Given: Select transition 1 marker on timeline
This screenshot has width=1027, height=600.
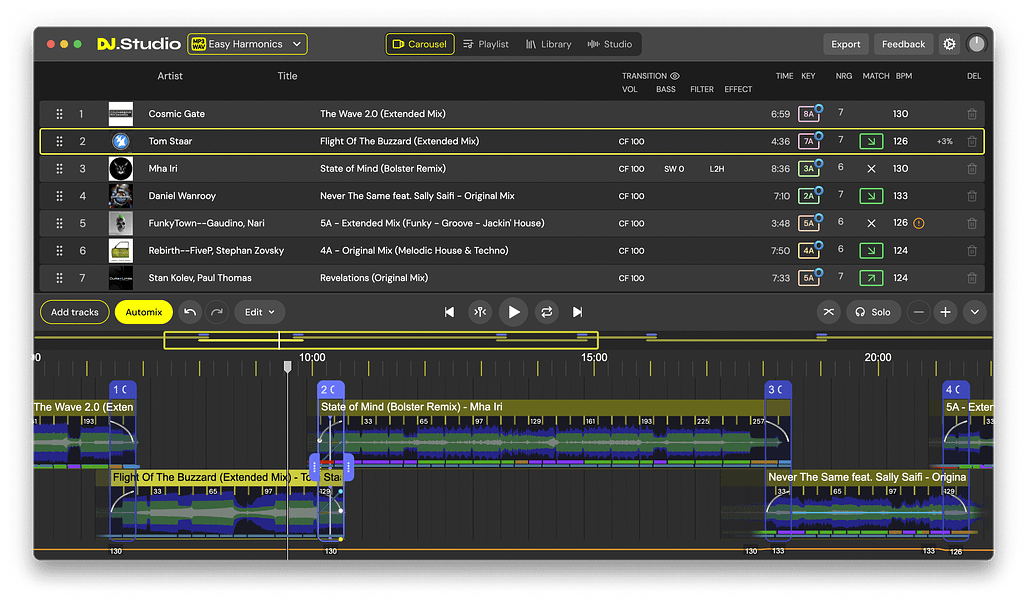Looking at the screenshot, I should (123, 390).
